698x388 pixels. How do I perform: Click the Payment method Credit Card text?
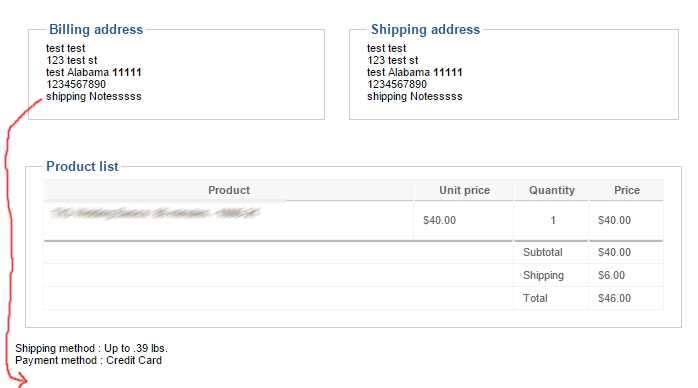coord(88,360)
